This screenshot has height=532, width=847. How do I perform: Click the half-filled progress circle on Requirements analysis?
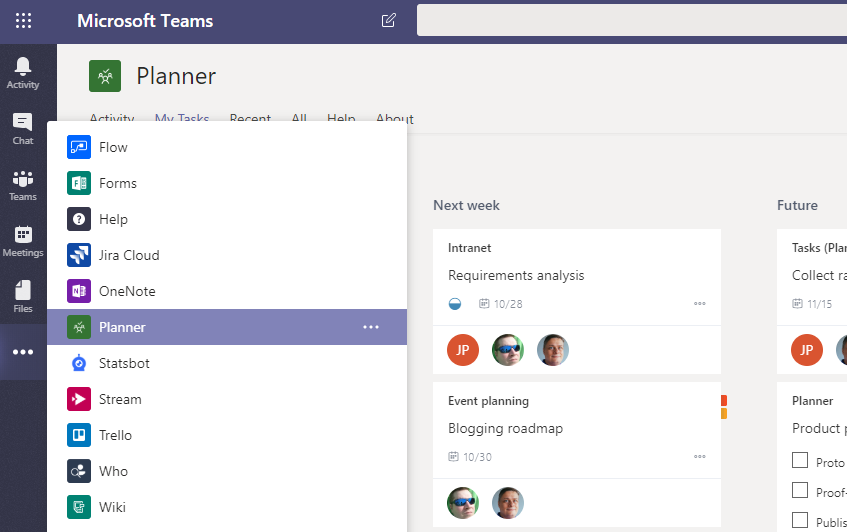455,304
